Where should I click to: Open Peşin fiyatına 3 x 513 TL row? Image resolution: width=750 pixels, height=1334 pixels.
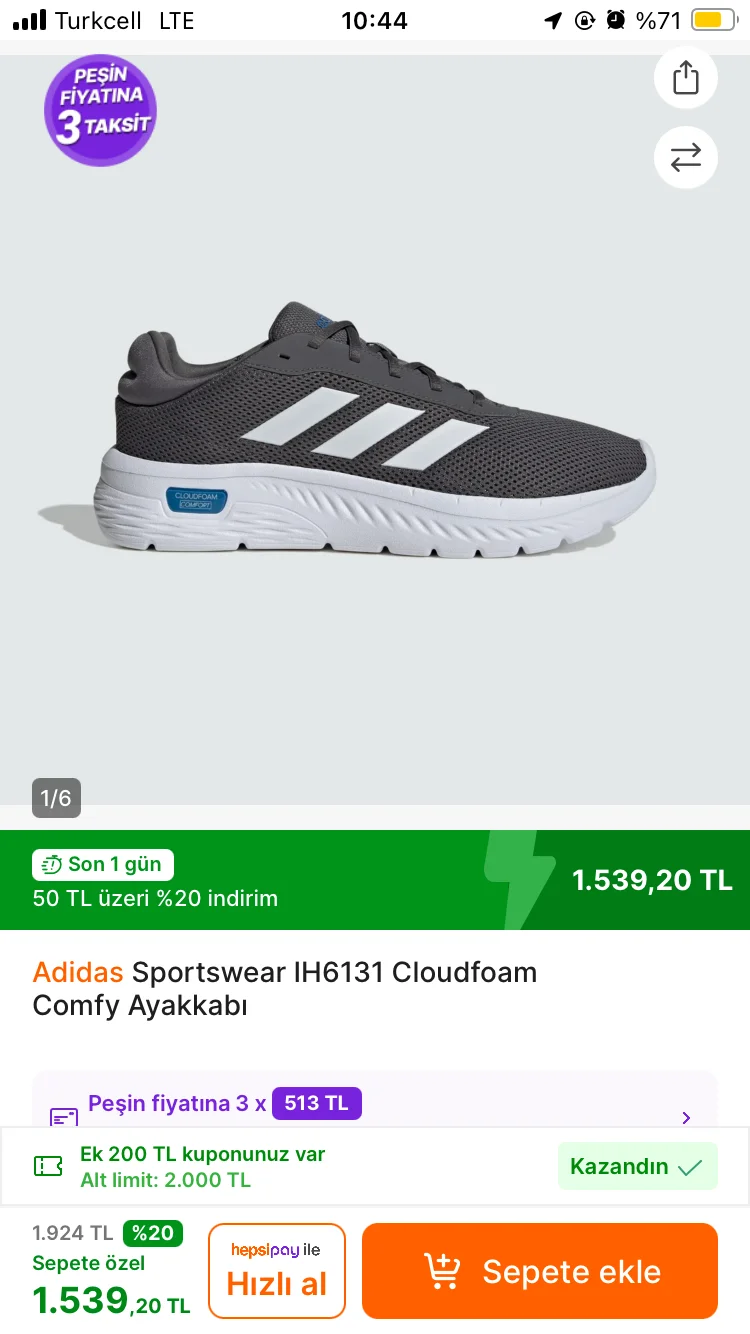click(375, 1104)
